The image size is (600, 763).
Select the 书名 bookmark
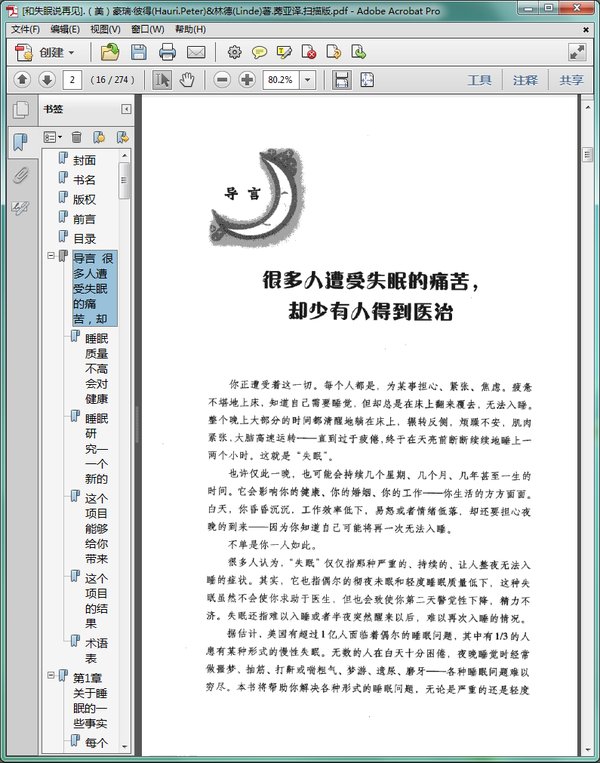[x=84, y=180]
